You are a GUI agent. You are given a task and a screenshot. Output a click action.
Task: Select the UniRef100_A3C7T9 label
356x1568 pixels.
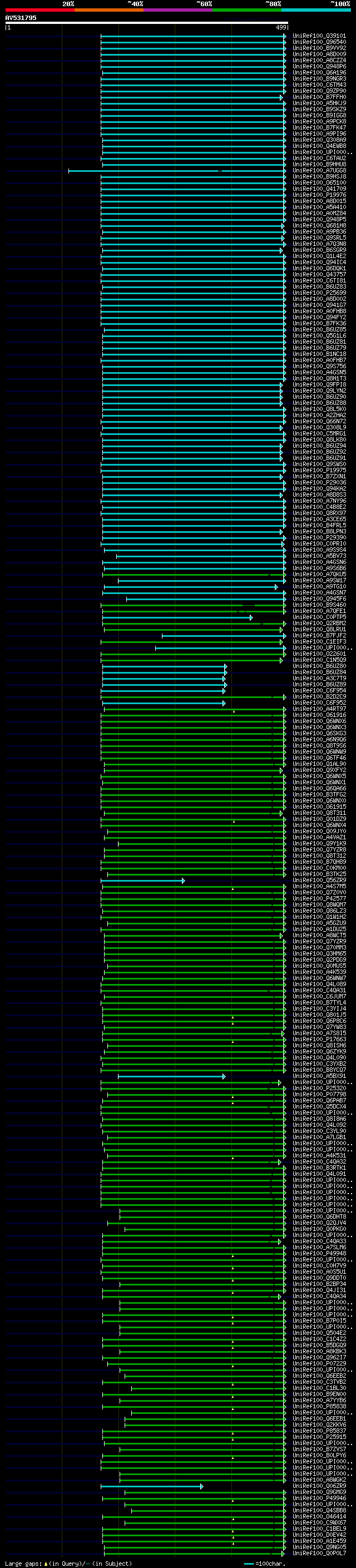pos(319,678)
